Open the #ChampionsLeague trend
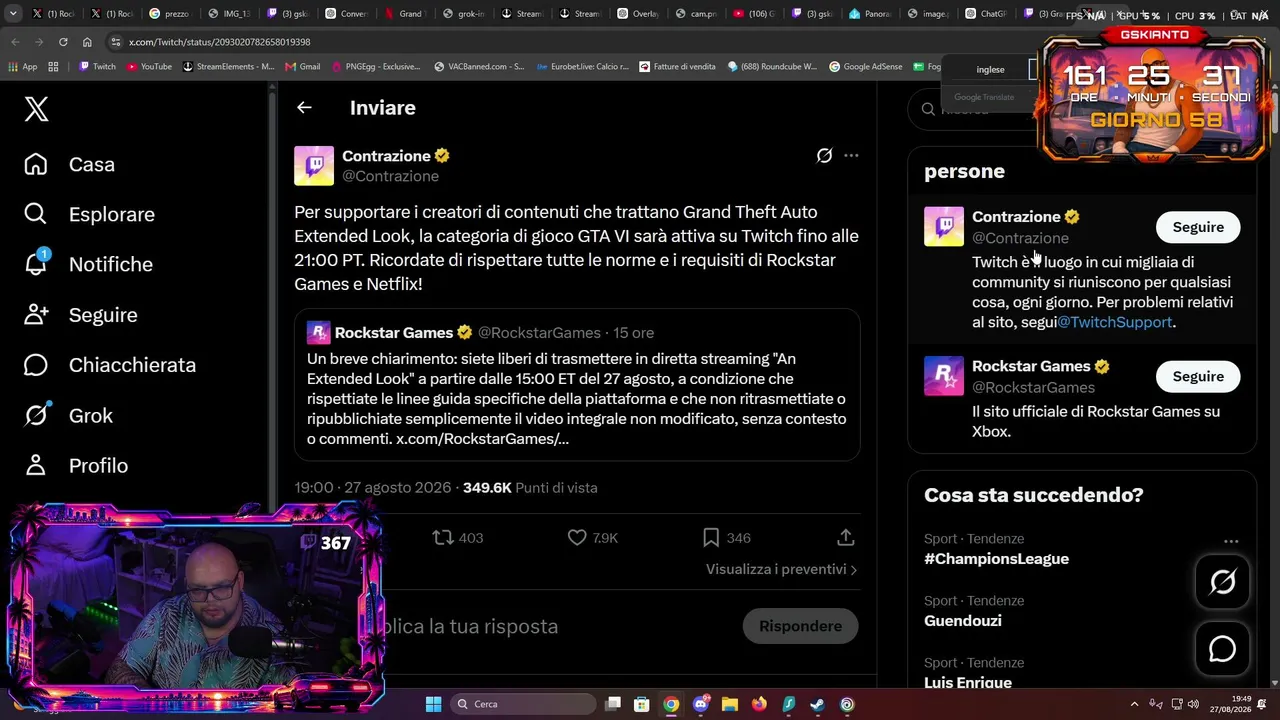Image resolution: width=1280 pixels, height=720 pixels. (x=996, y=559)
